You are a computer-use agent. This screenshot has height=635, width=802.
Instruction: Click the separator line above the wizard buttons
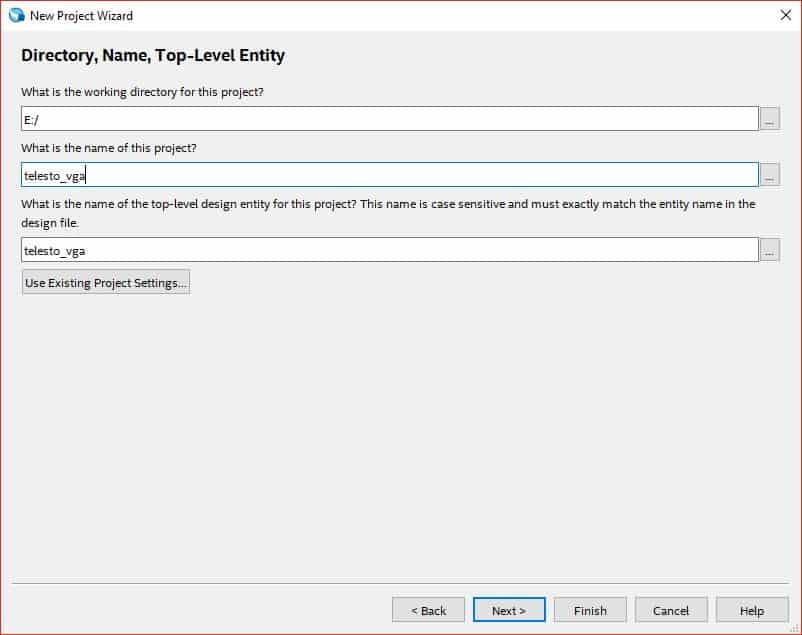point(400,582)
